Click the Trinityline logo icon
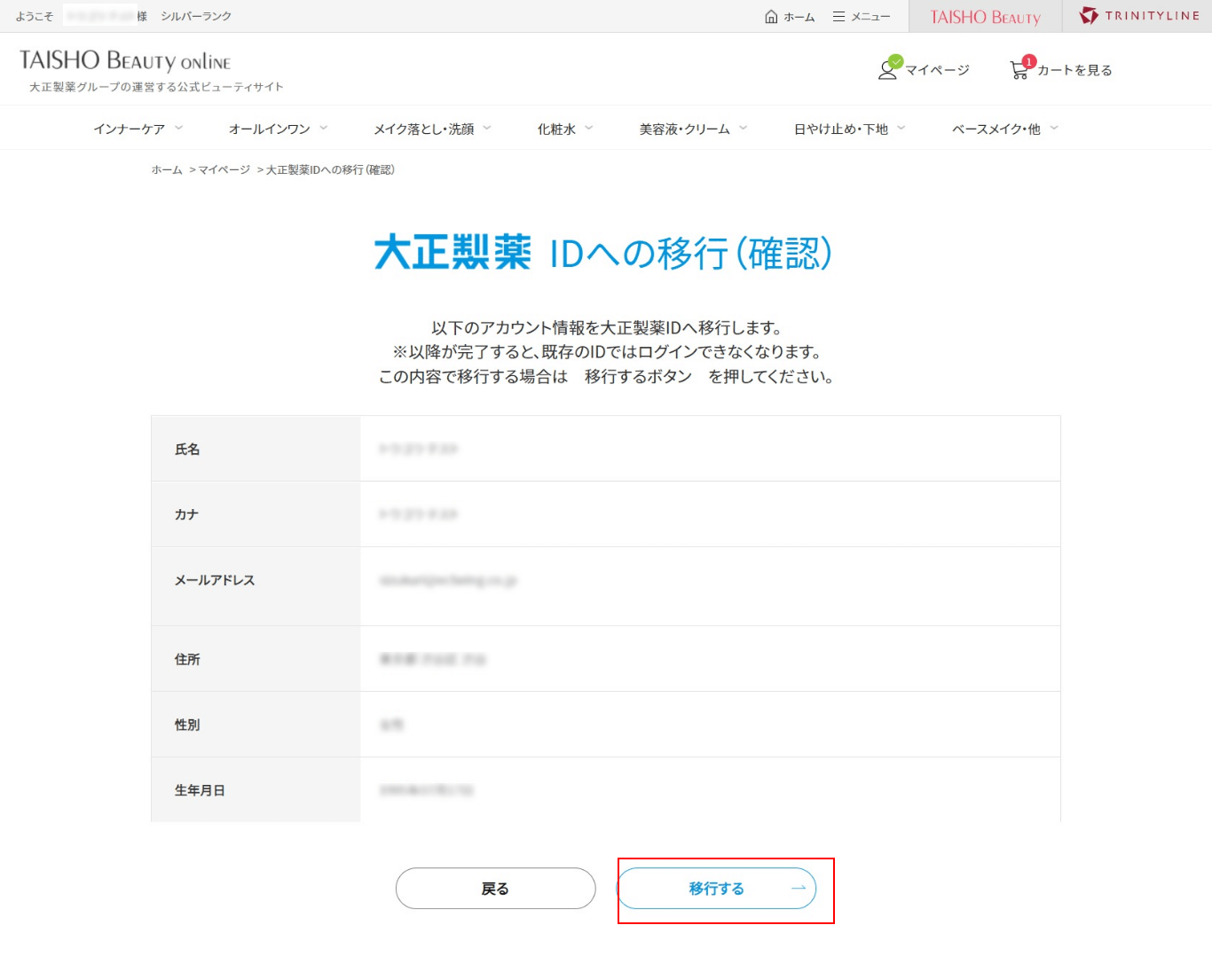This screenshot has height=980, width=1212. click(x=1089, y=16)
